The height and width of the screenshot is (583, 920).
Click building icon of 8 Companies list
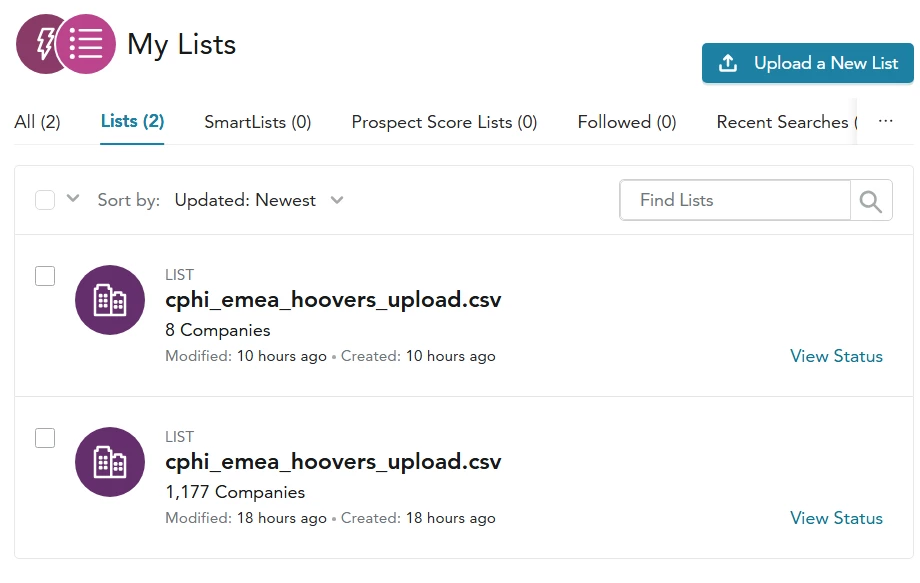click(x=110, y=300)
